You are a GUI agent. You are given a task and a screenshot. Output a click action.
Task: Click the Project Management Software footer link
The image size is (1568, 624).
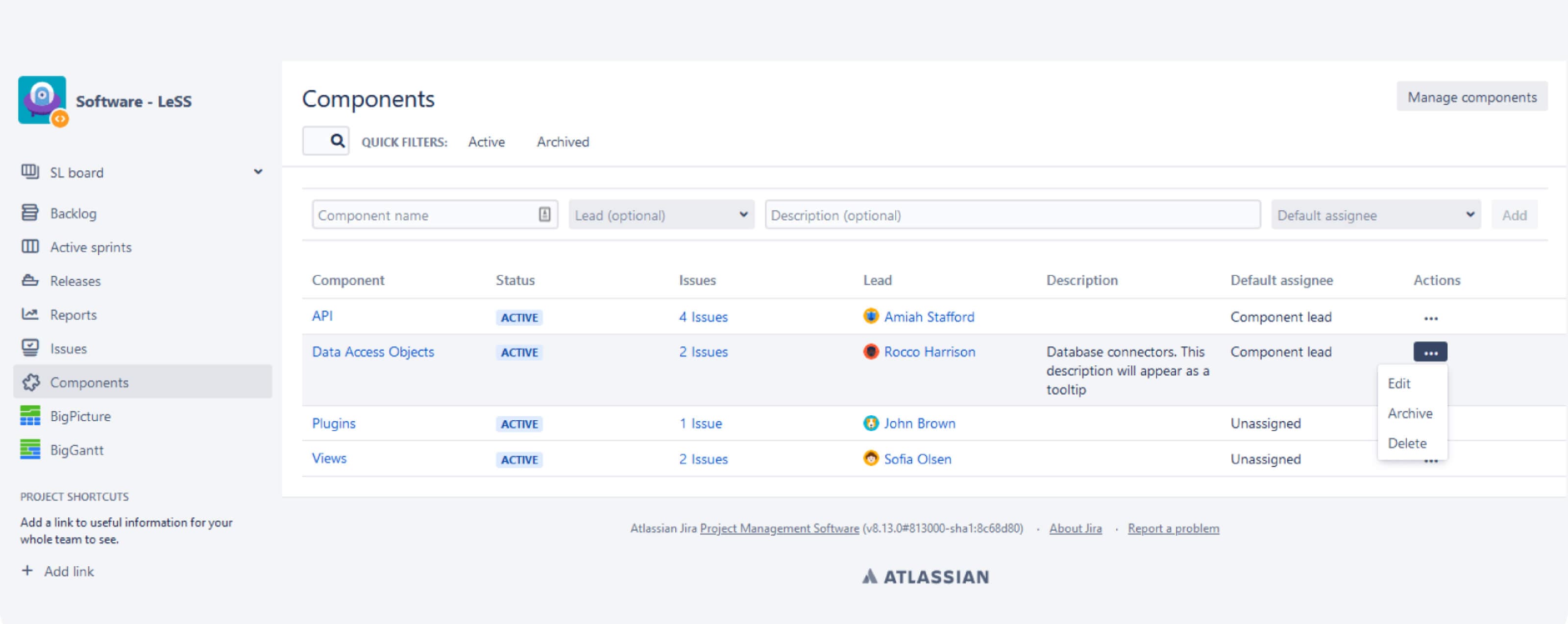(x=779, y=528)
